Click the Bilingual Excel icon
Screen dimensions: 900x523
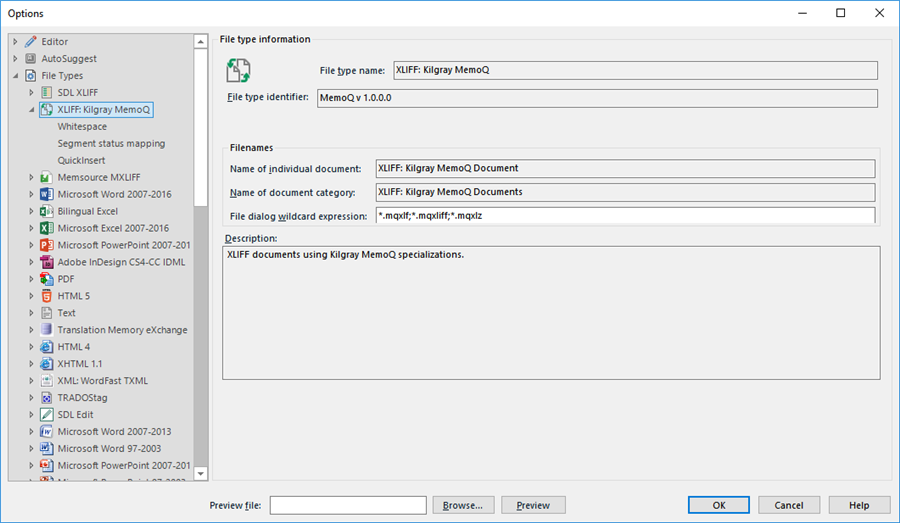click(46, 211)
